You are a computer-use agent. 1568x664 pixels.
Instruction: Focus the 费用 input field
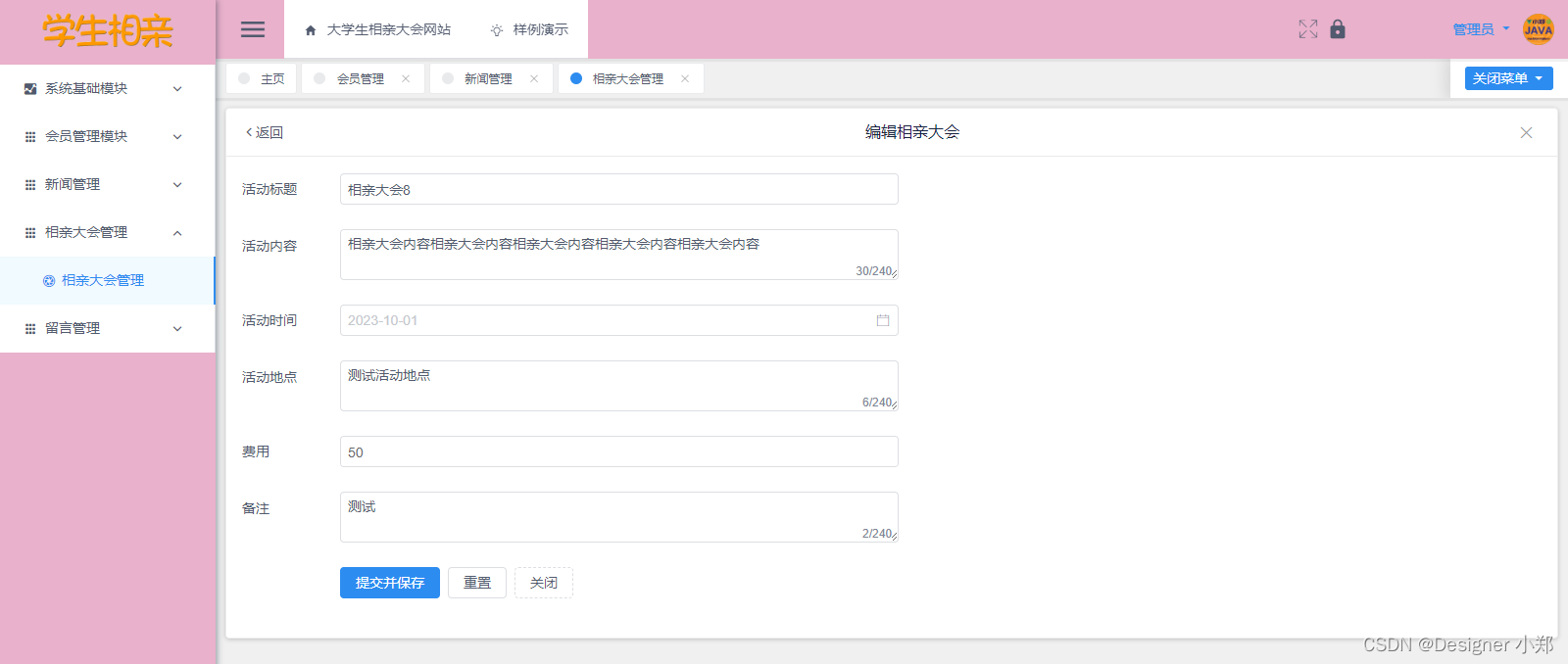click(x=619, y=451)
